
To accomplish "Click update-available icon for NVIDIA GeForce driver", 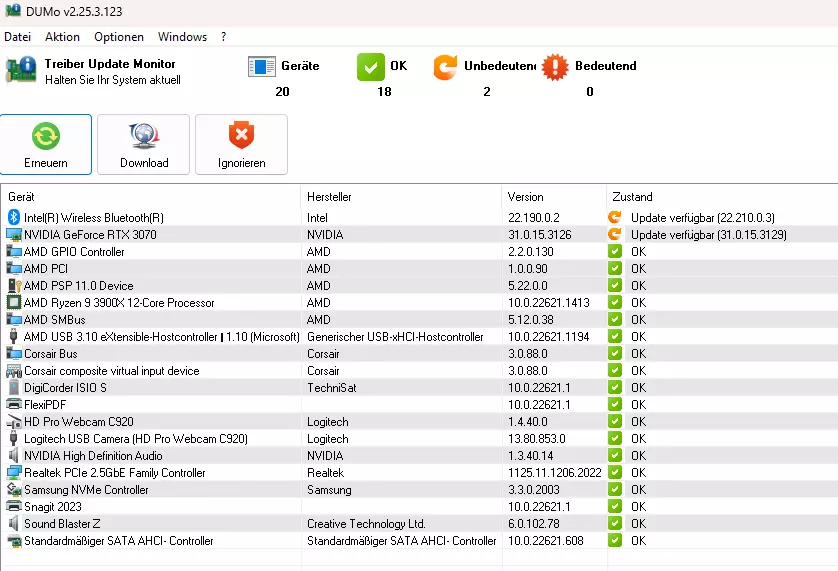I will pyautogui.click(x=615, y=234).
